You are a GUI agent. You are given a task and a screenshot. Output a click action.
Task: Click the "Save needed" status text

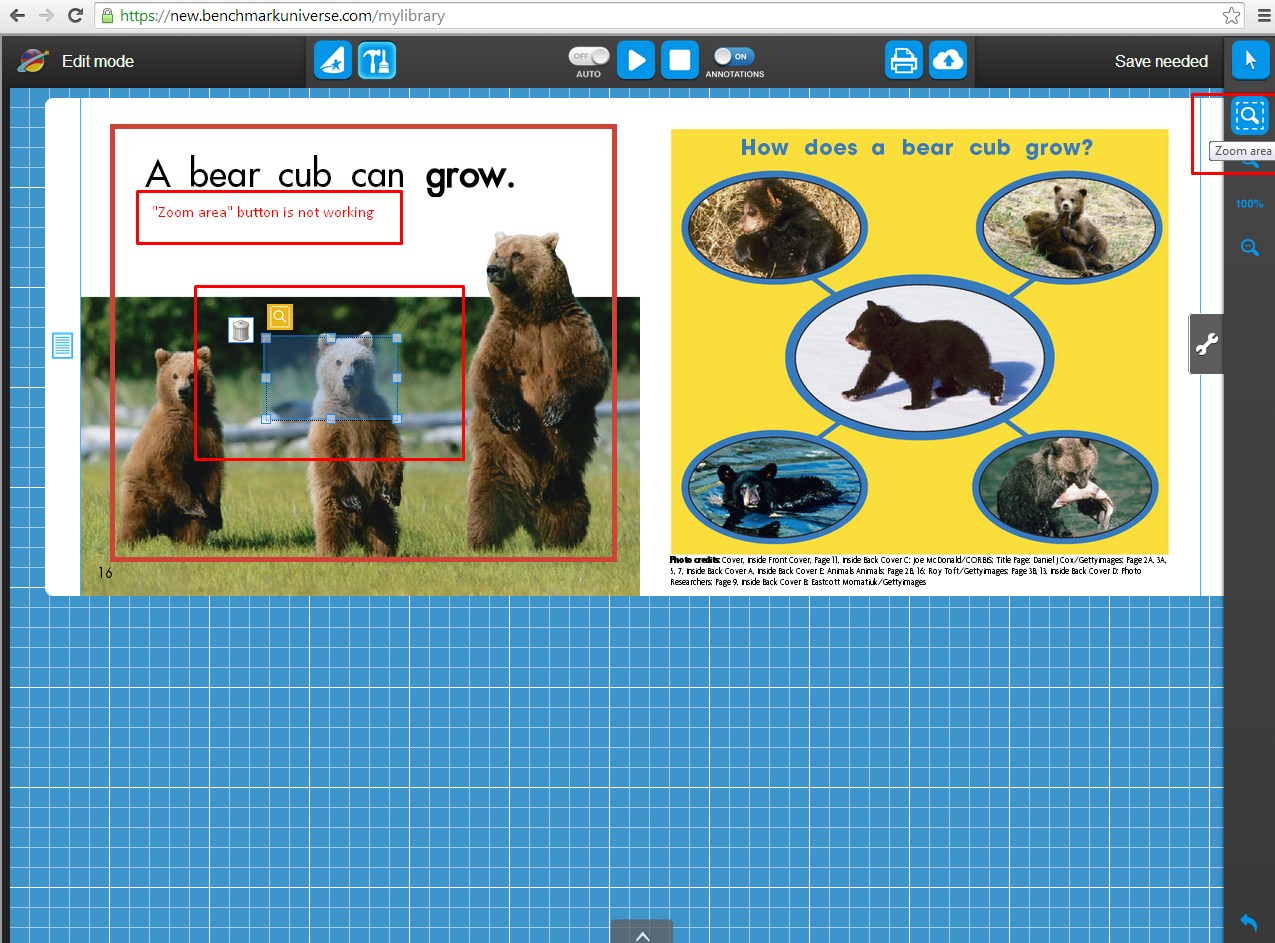1161,61
